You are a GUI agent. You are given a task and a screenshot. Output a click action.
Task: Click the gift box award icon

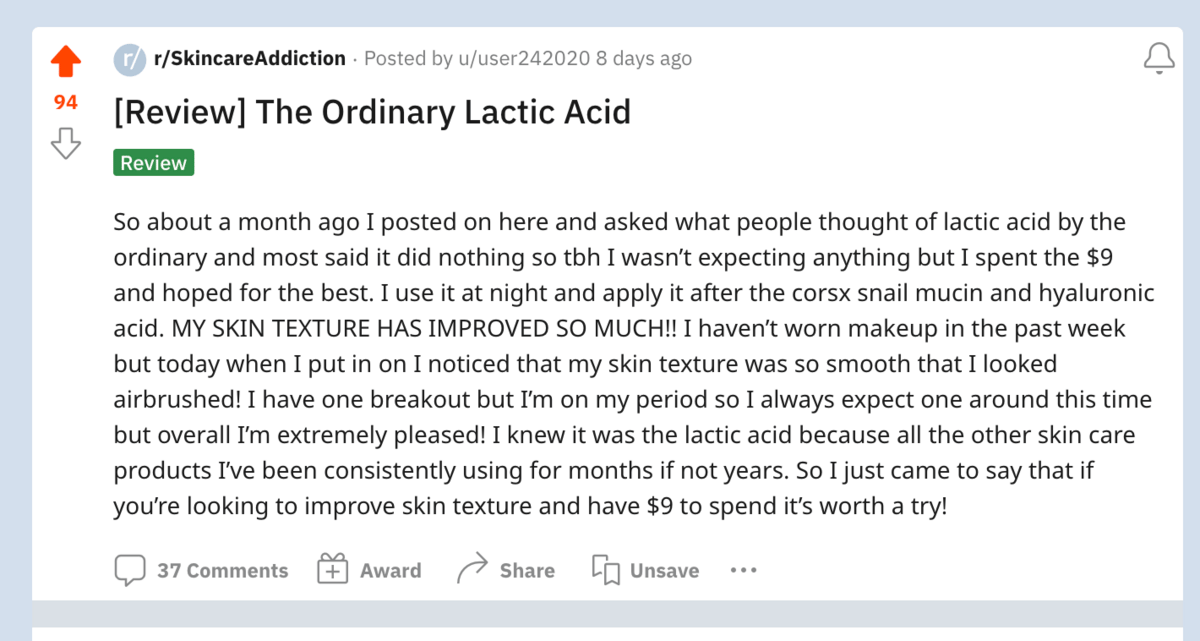(332, 570)
